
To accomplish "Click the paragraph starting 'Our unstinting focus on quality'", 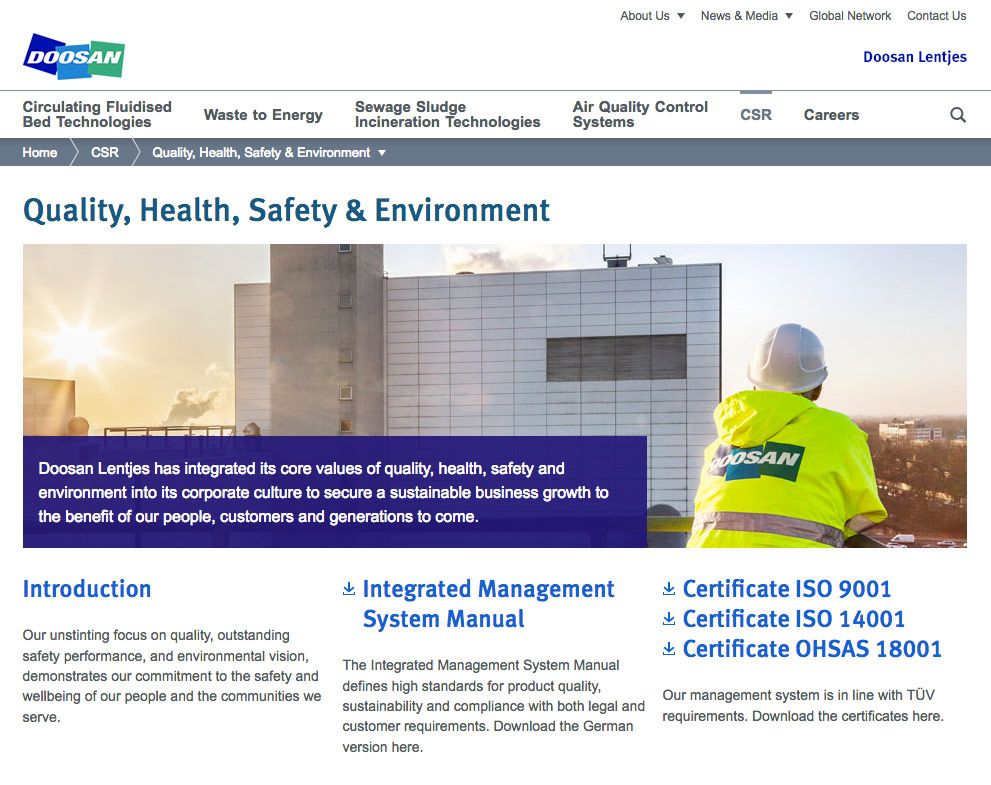I will coord(172,676).
